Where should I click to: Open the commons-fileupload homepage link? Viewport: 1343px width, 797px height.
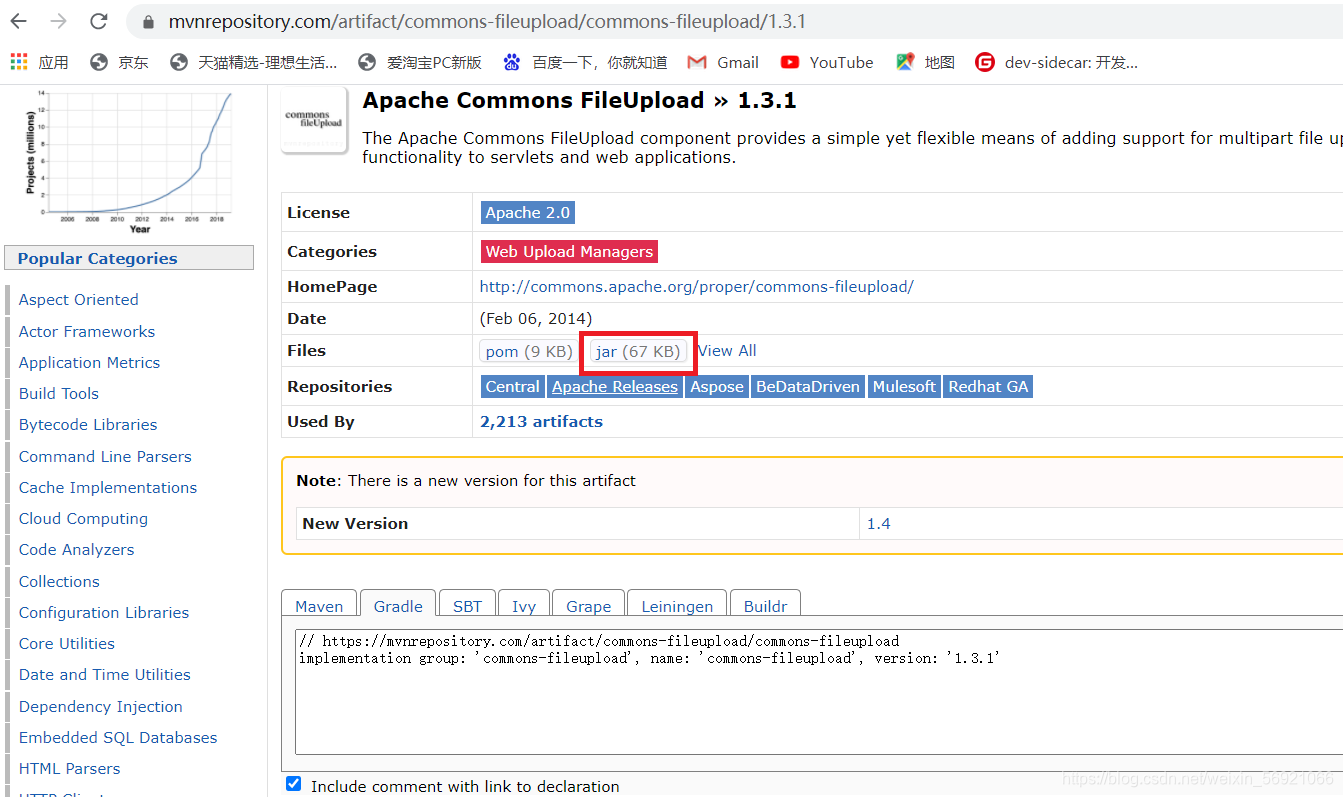[x=697, y=286]
